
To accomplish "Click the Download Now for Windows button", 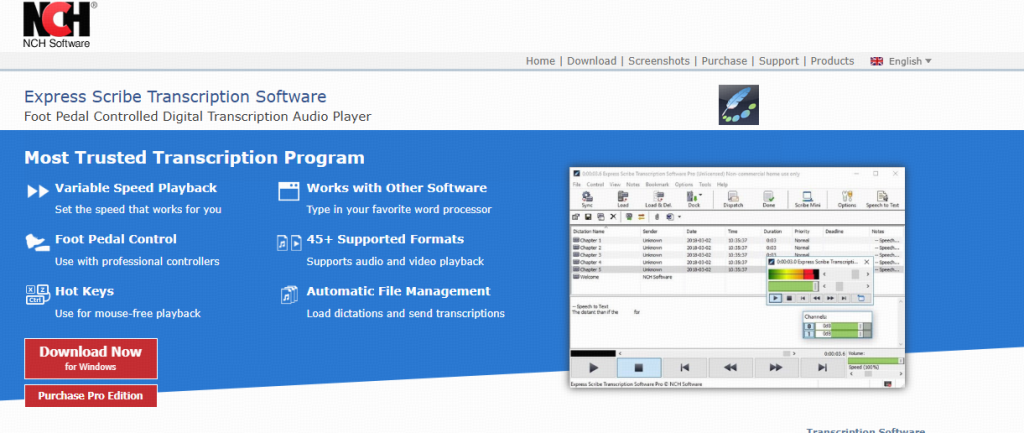I will [91, 358].
